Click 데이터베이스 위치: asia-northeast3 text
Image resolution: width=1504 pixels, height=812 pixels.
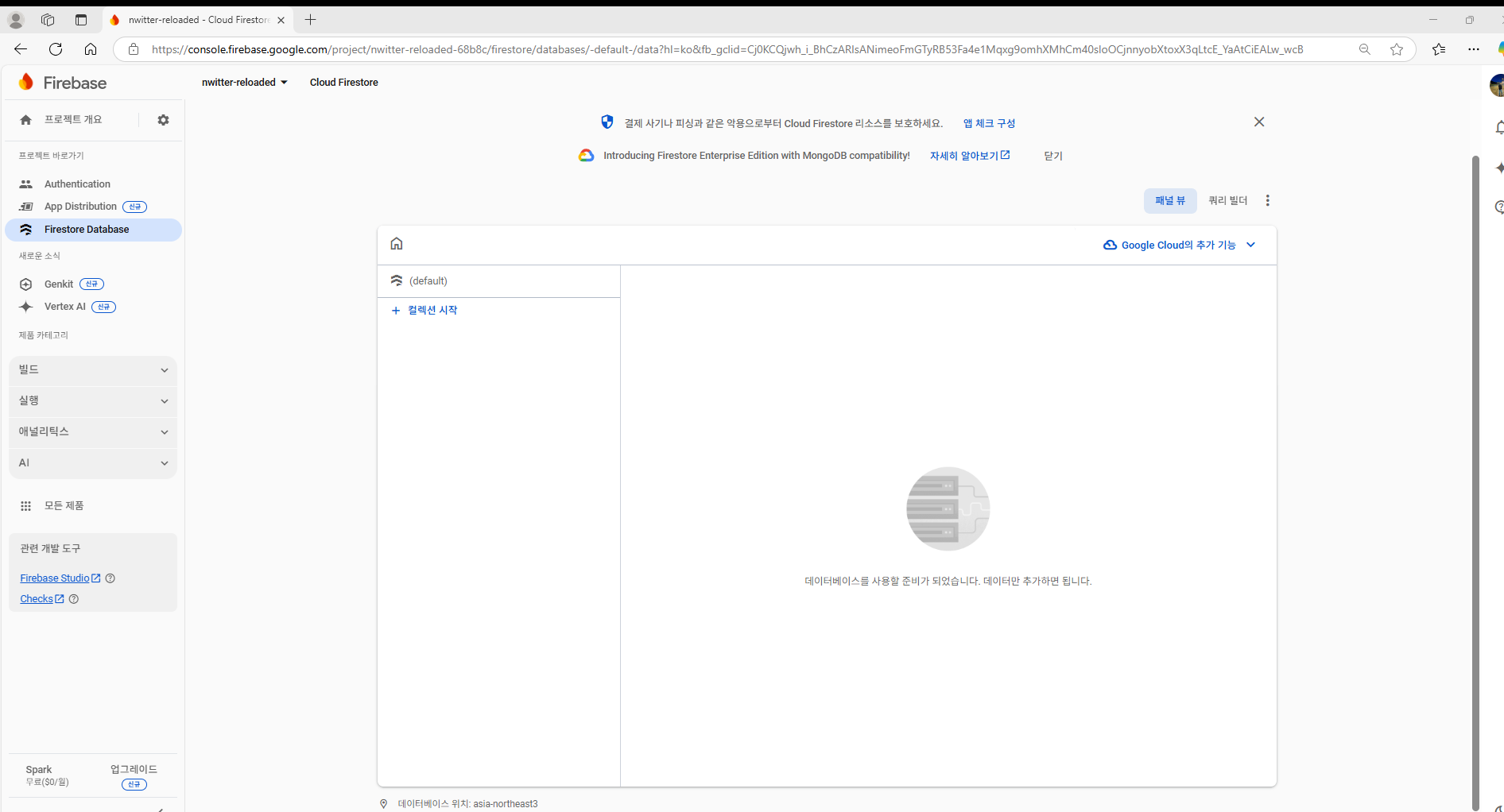(468, 804)
